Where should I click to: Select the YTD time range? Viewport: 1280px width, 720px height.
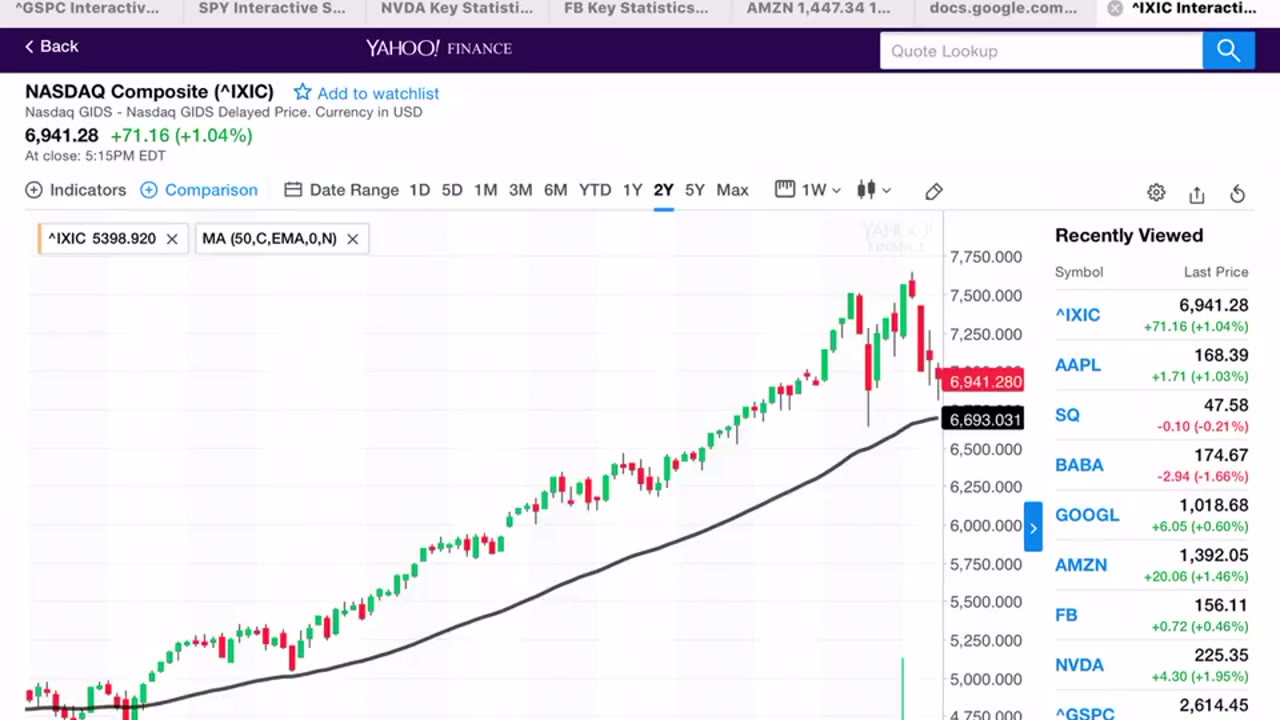pos(595,190)
